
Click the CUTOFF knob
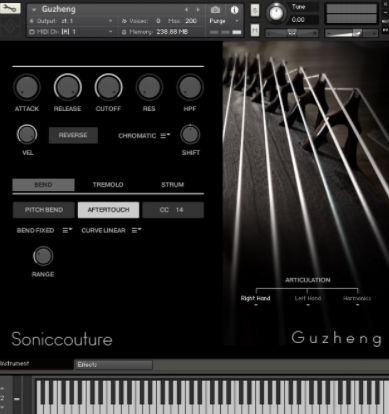[108, 87]
